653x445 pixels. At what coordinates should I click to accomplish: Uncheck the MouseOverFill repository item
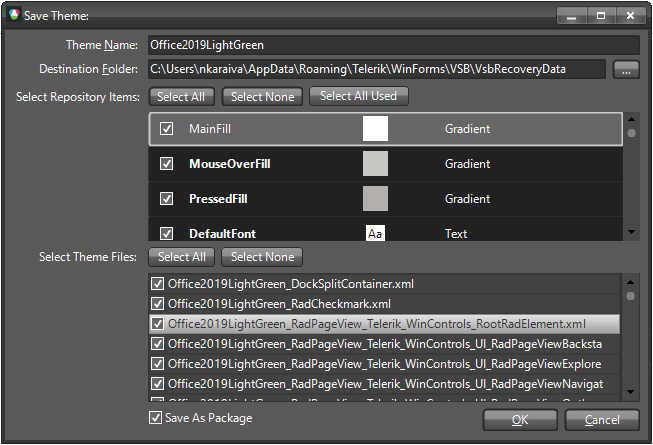(x=167, y=164)
